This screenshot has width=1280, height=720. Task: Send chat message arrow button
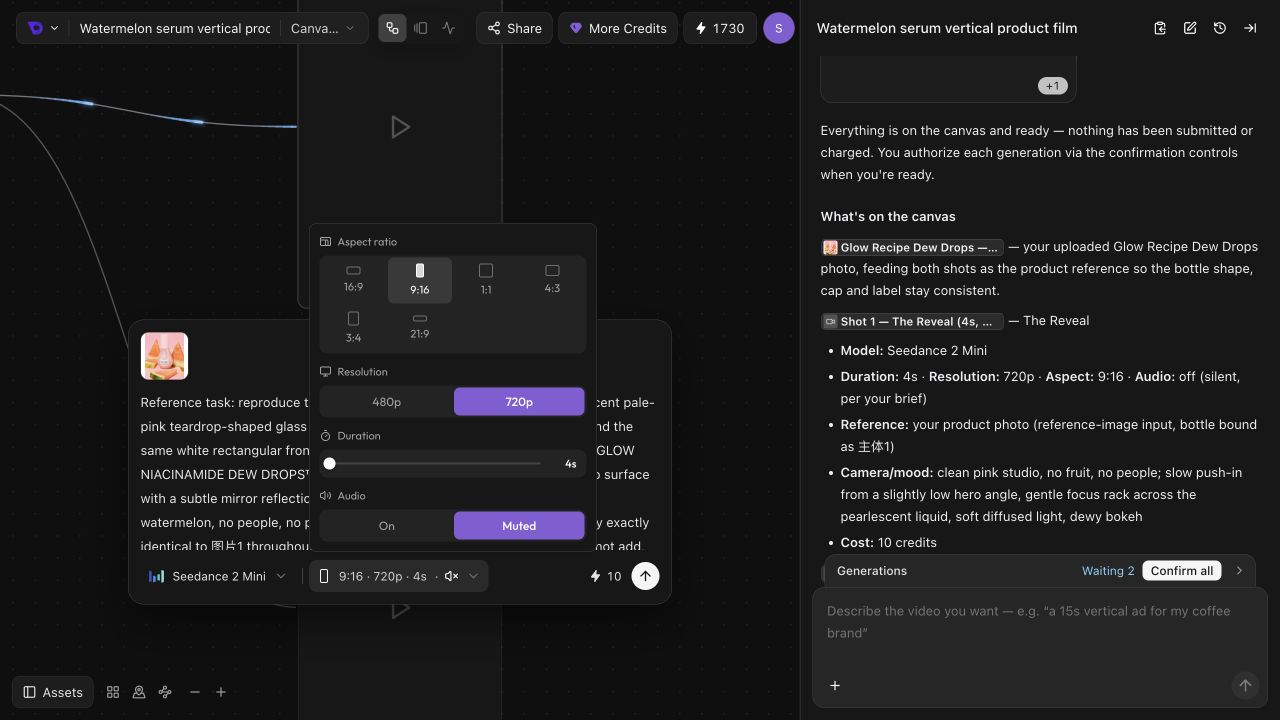pyautogui.click(x=1245, y=685)
